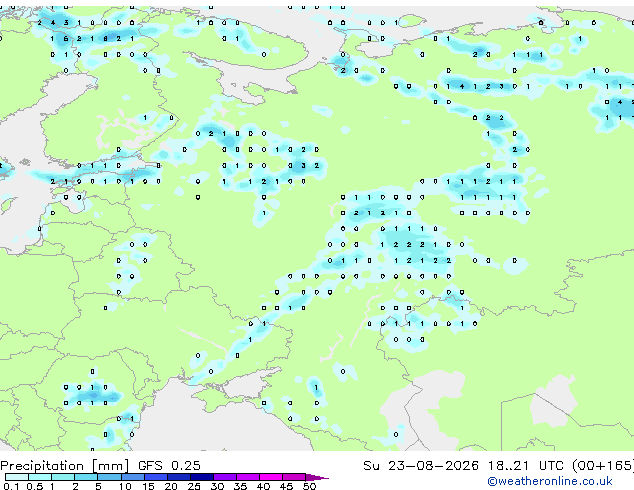Click the 20–25 mm legend color swatch

[179, 477]
